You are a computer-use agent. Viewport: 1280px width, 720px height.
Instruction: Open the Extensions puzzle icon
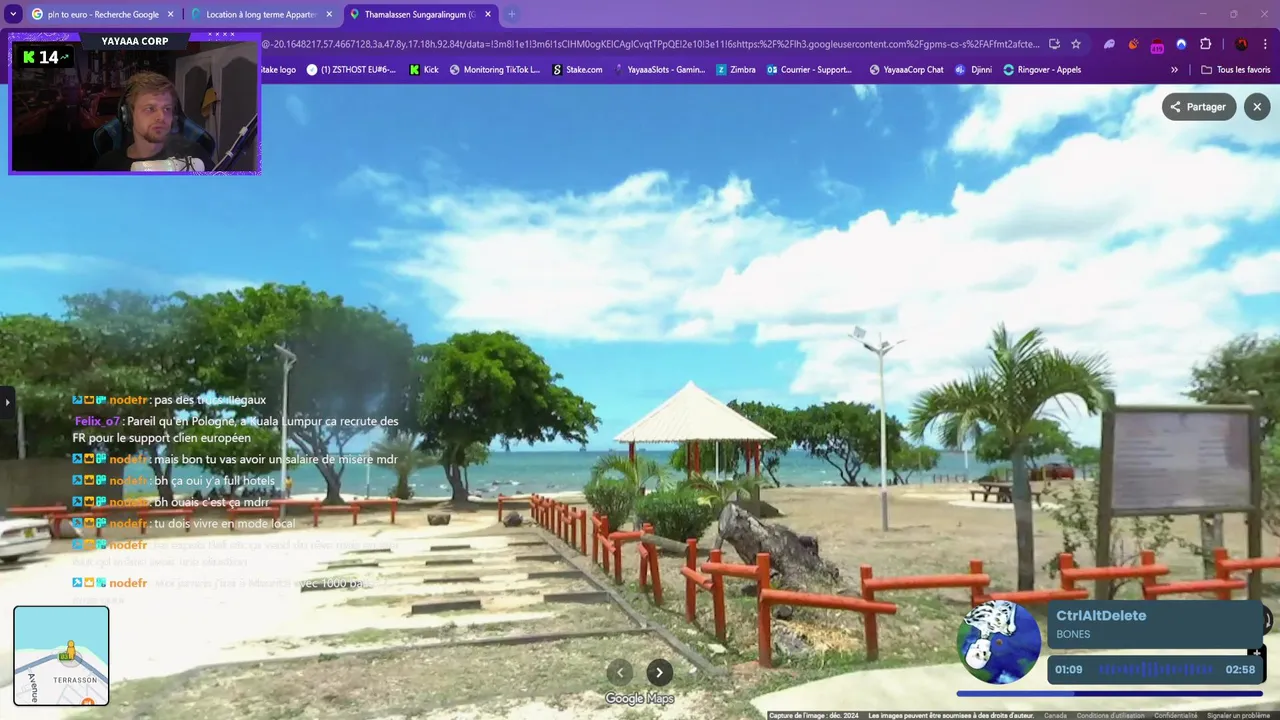[x=1206, y=44]
